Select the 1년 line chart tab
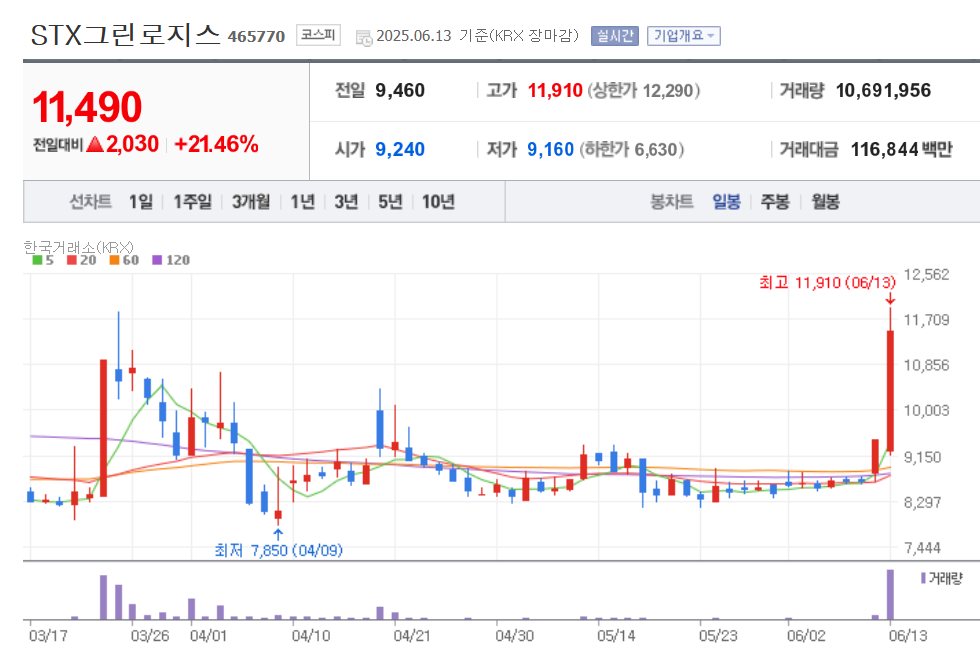The width and height of the screenshot is (980, 663). pos(302,202)
